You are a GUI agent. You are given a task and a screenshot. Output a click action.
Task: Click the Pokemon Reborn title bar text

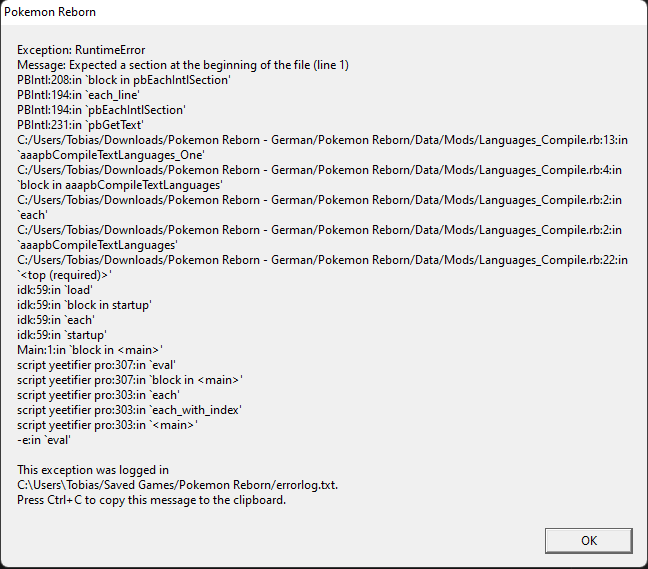pyautogui.click(x=50, y=12)
